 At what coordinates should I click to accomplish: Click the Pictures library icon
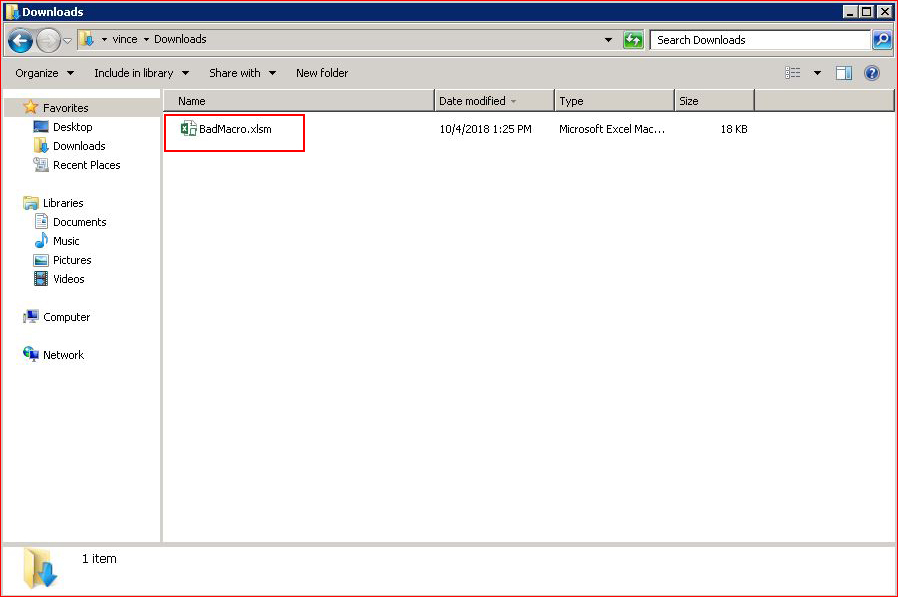coord(41,260)
